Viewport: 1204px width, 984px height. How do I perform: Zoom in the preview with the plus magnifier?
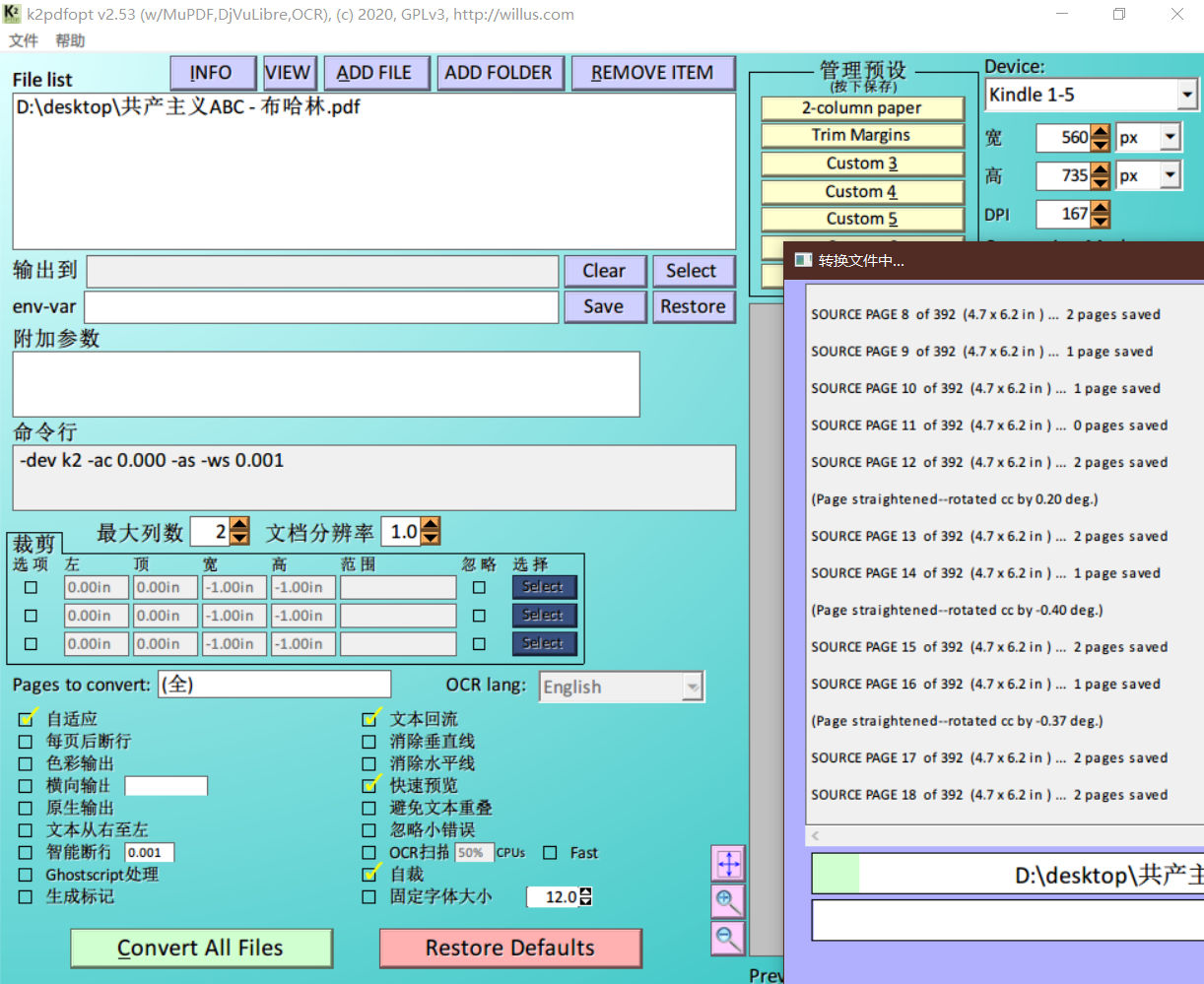point(728,901)
